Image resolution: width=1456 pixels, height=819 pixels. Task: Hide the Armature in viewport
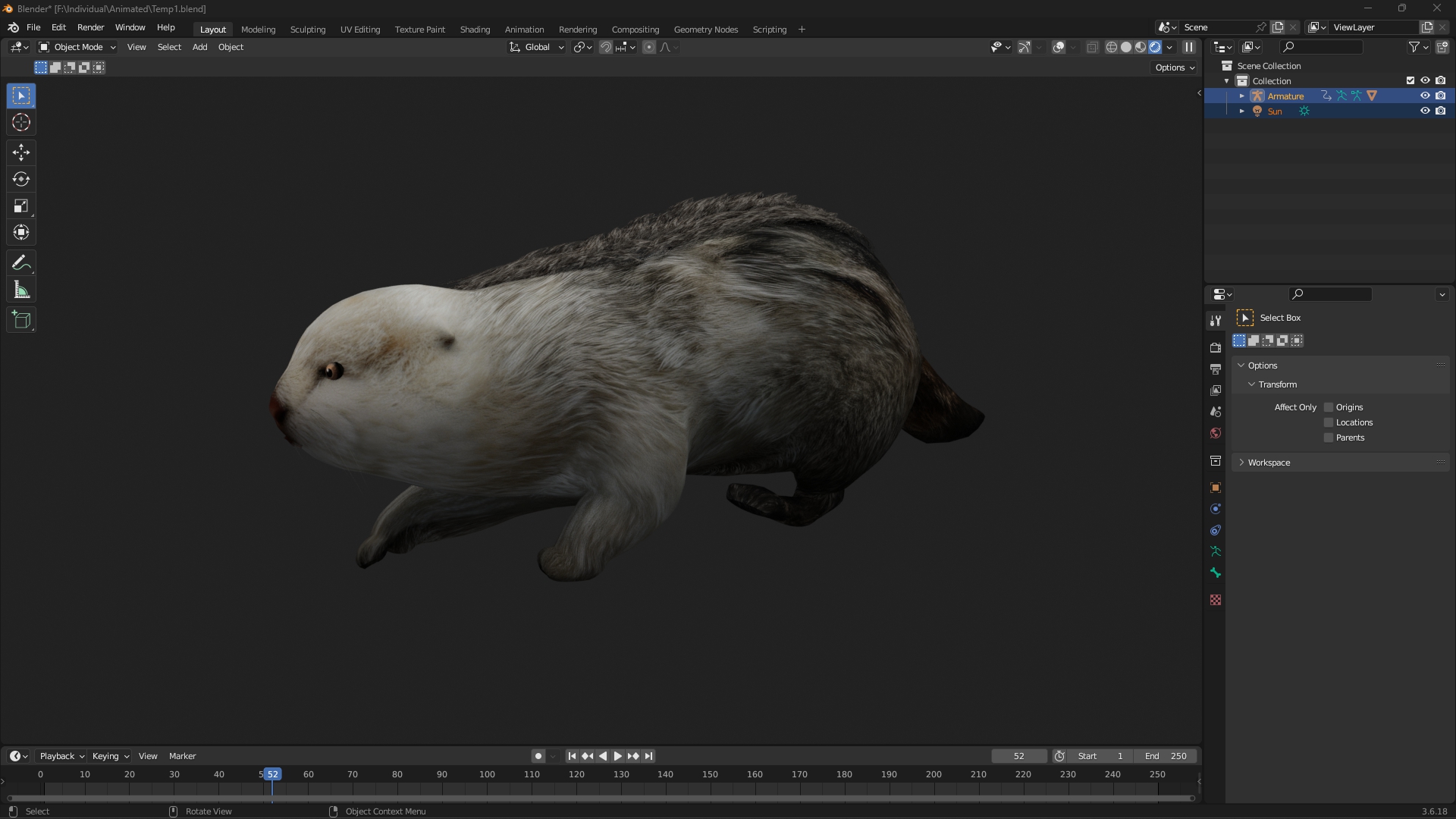[x=1425, y=96]
